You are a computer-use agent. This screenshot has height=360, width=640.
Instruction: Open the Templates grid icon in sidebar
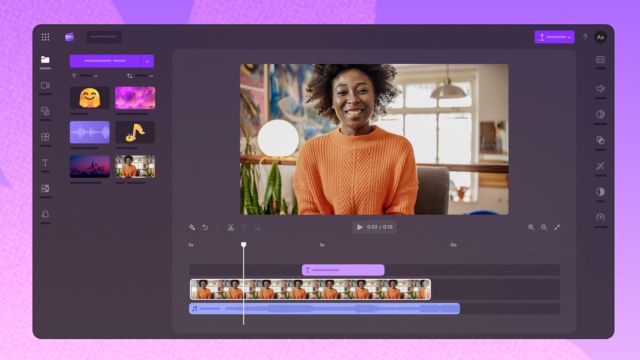click(45, 137)
